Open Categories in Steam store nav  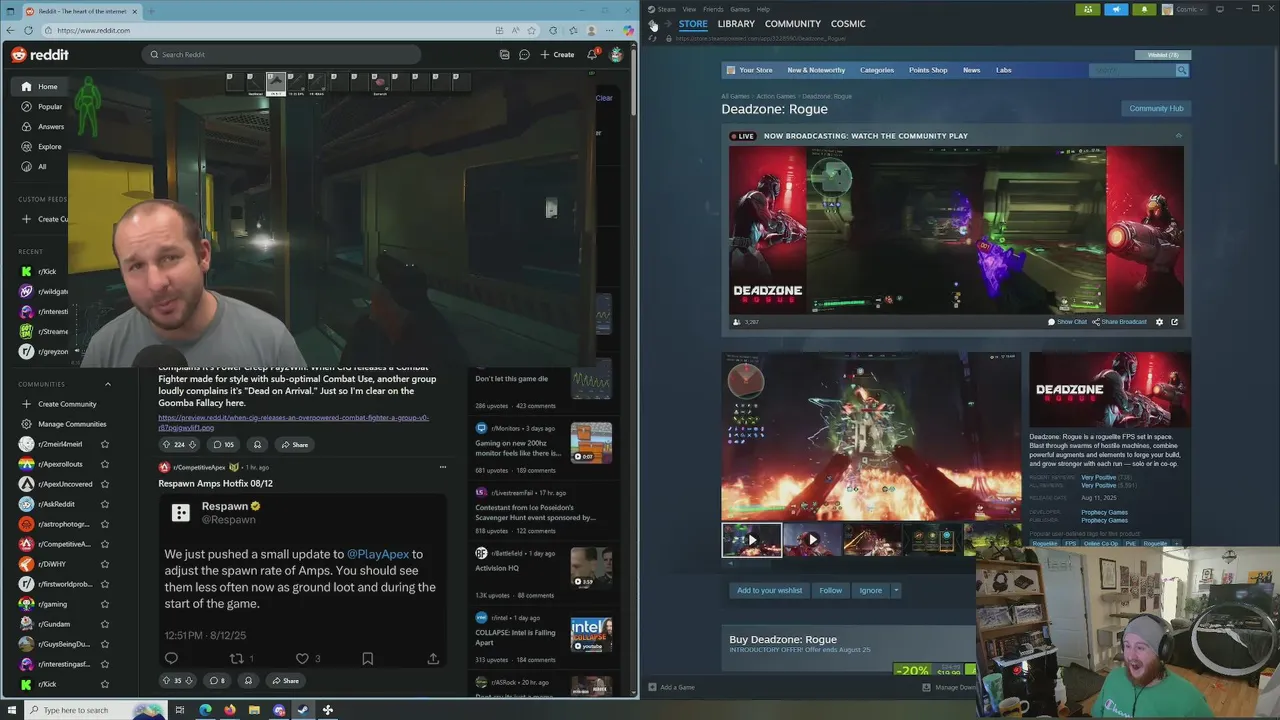[x=877, y=70]
